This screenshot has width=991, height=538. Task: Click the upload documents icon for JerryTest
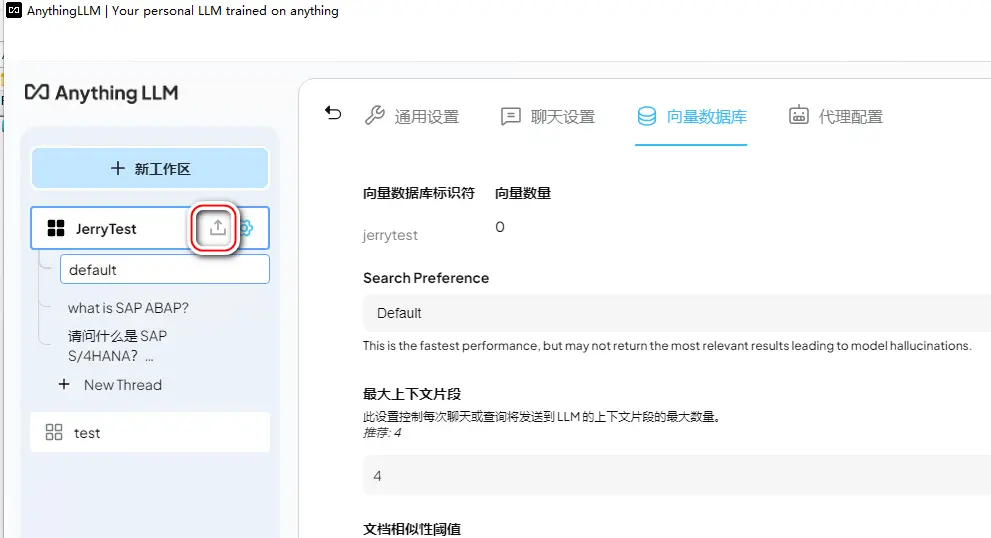(217, 228)
